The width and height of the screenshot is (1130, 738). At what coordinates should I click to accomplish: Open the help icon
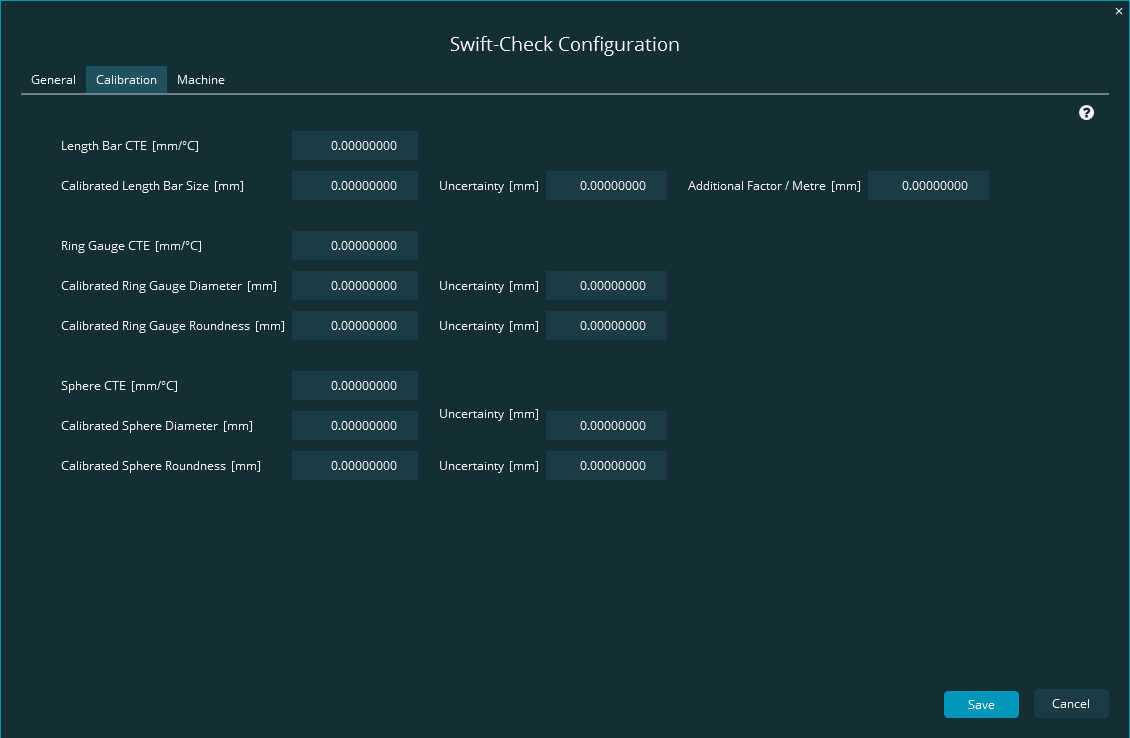(x=1086, y=112)
